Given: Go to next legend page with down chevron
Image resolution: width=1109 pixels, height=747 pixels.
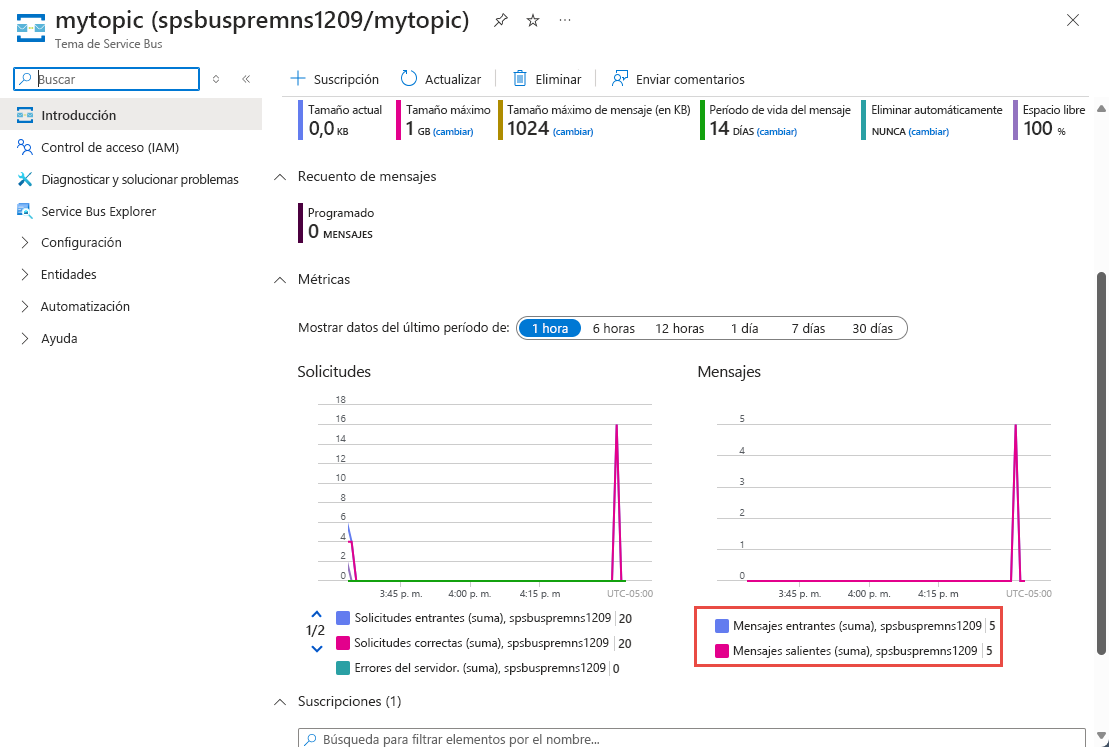Looking at the screenshot, I should (x=316, y=648).
